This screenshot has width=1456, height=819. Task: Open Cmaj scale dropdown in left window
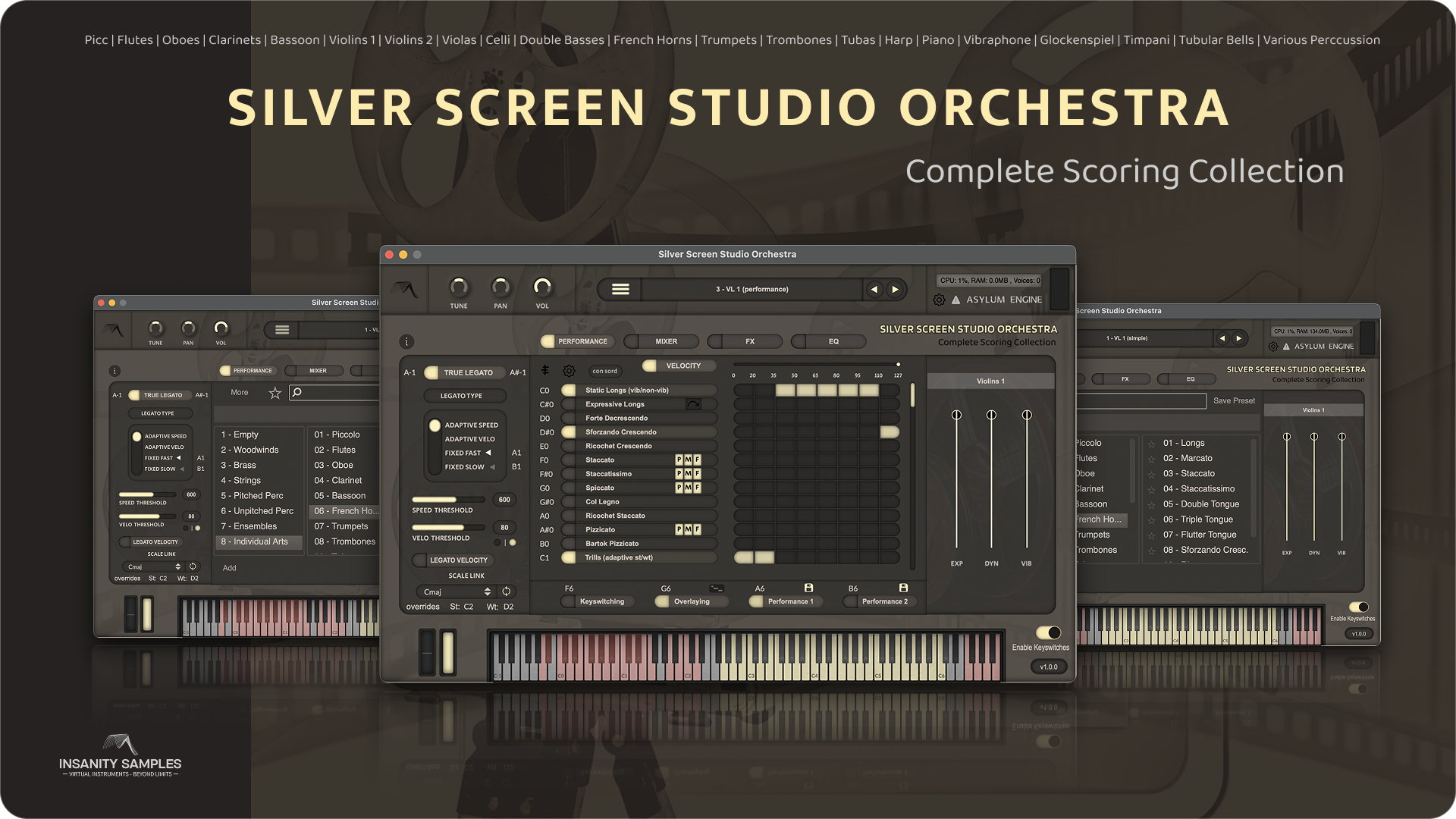(x=154, y=566)
